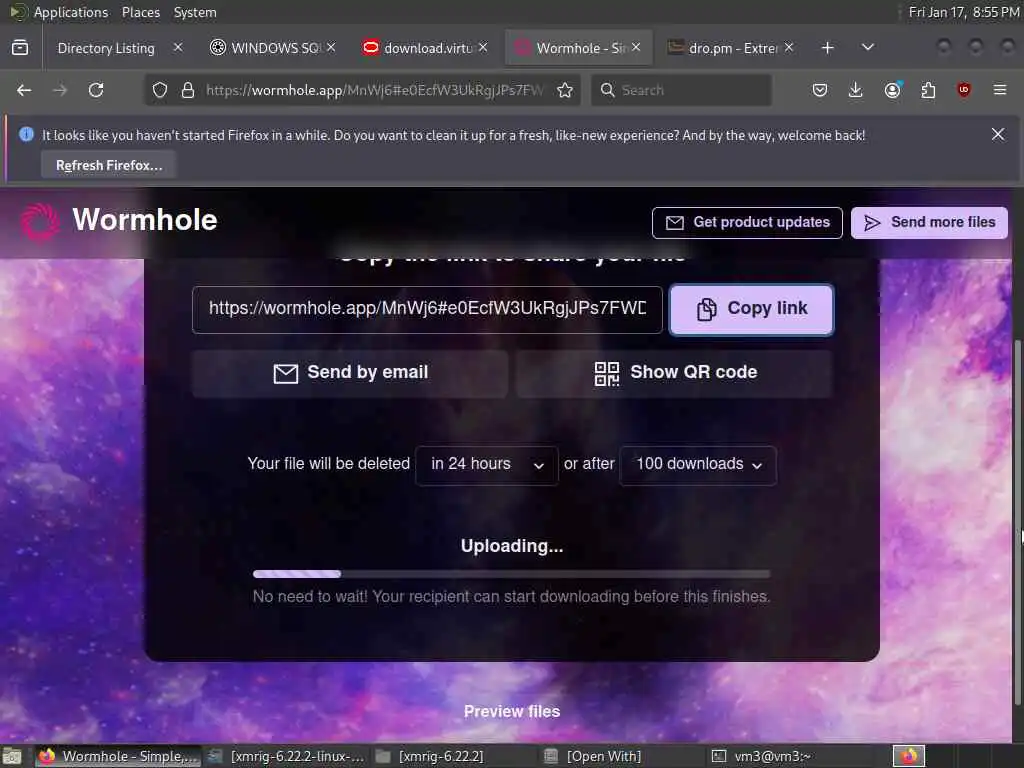
Task: Click the clock in top panel
Action: (964, 12)
